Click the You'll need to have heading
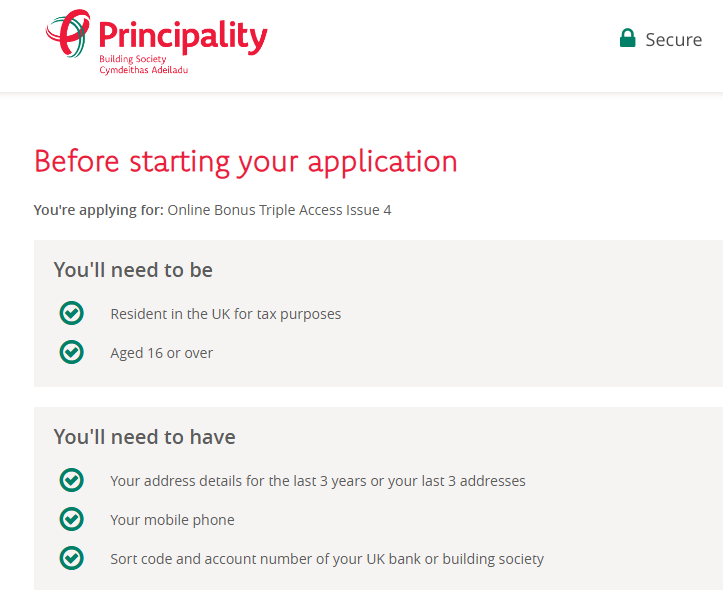 145,437
